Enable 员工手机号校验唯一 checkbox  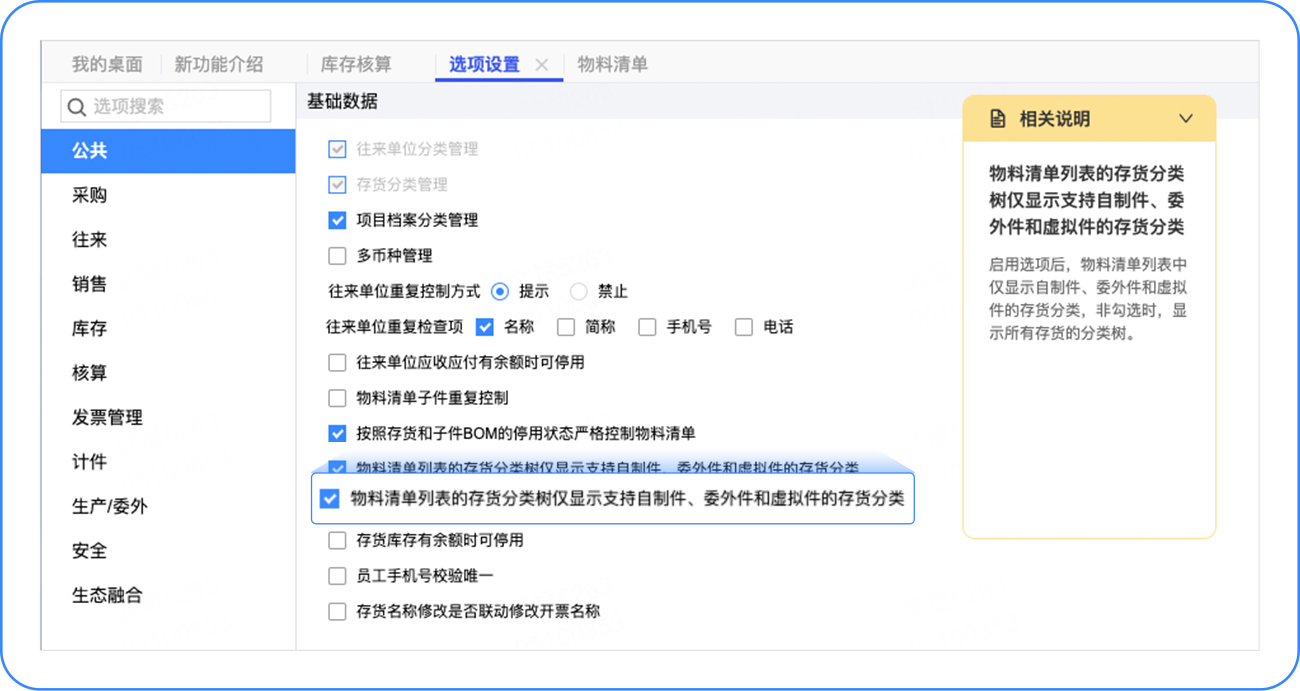(337, 576)
